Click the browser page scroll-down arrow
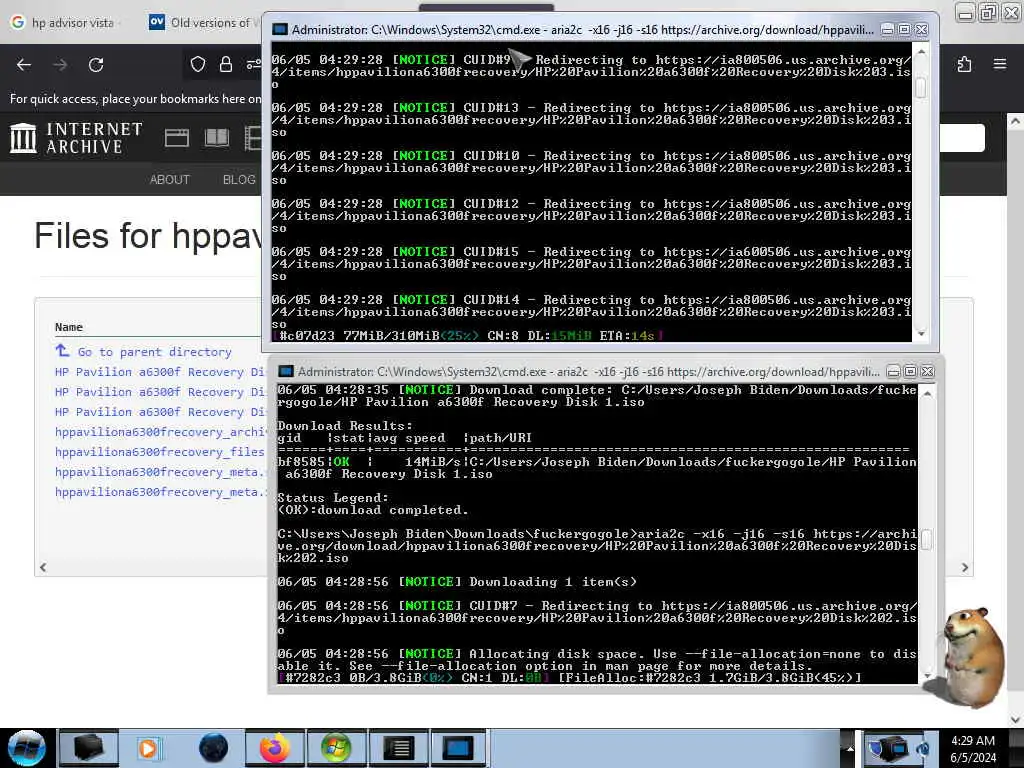The height and width of the screenshot is (768, 1024). tap(1015, 720)
